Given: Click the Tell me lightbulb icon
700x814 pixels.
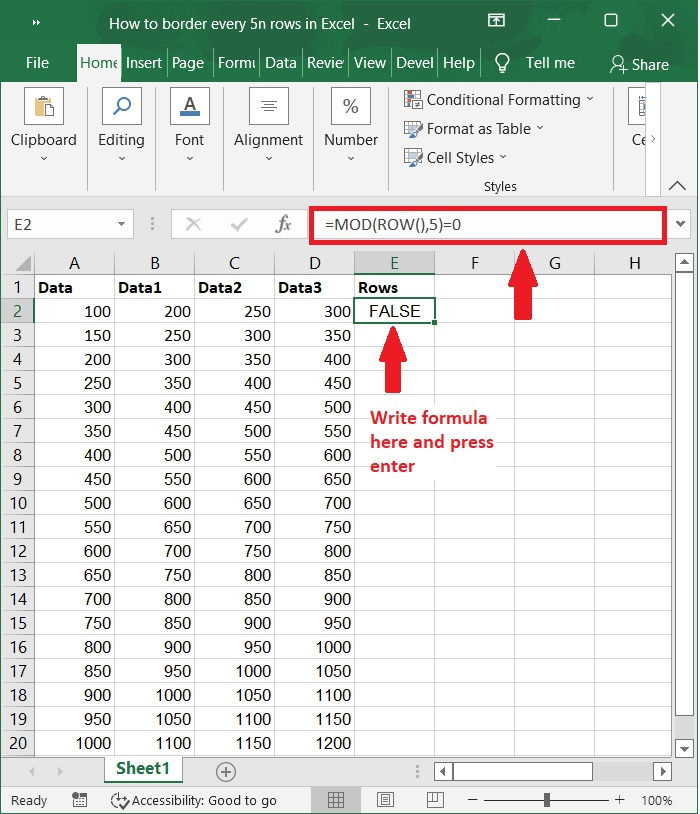Looking at the screenshot, I should pyautogui.click(x=503, y=63).
